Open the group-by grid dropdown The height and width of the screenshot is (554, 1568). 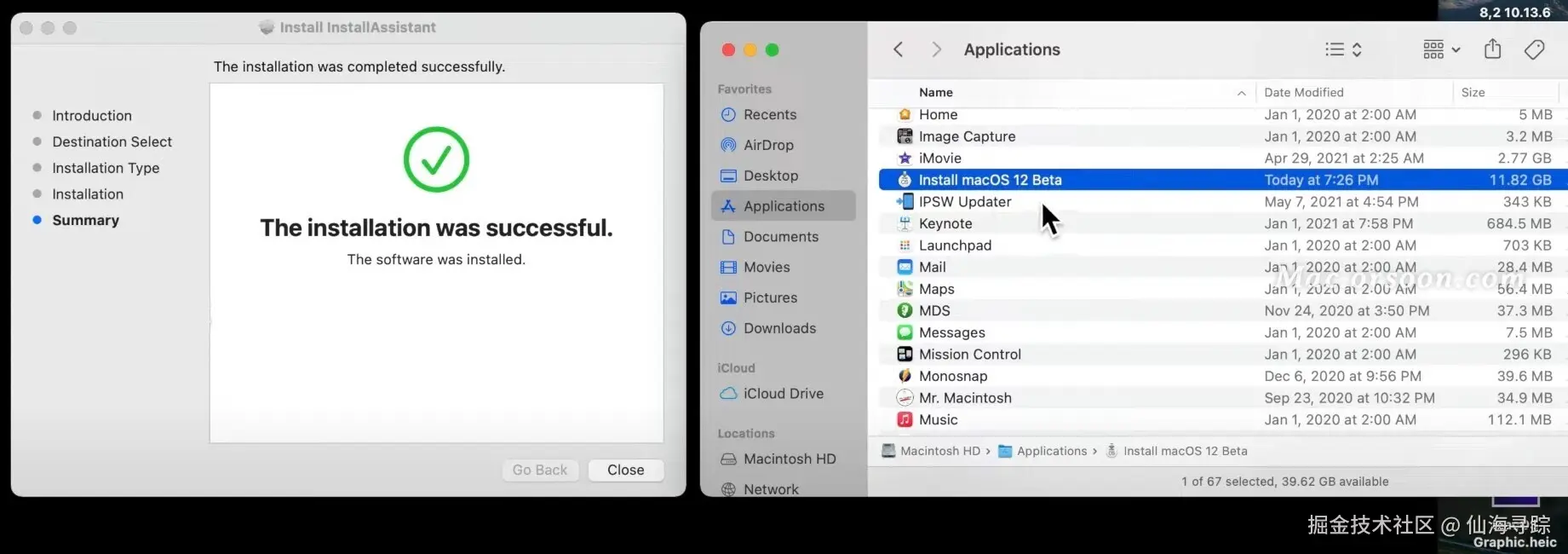click(x=1442, y=49)
